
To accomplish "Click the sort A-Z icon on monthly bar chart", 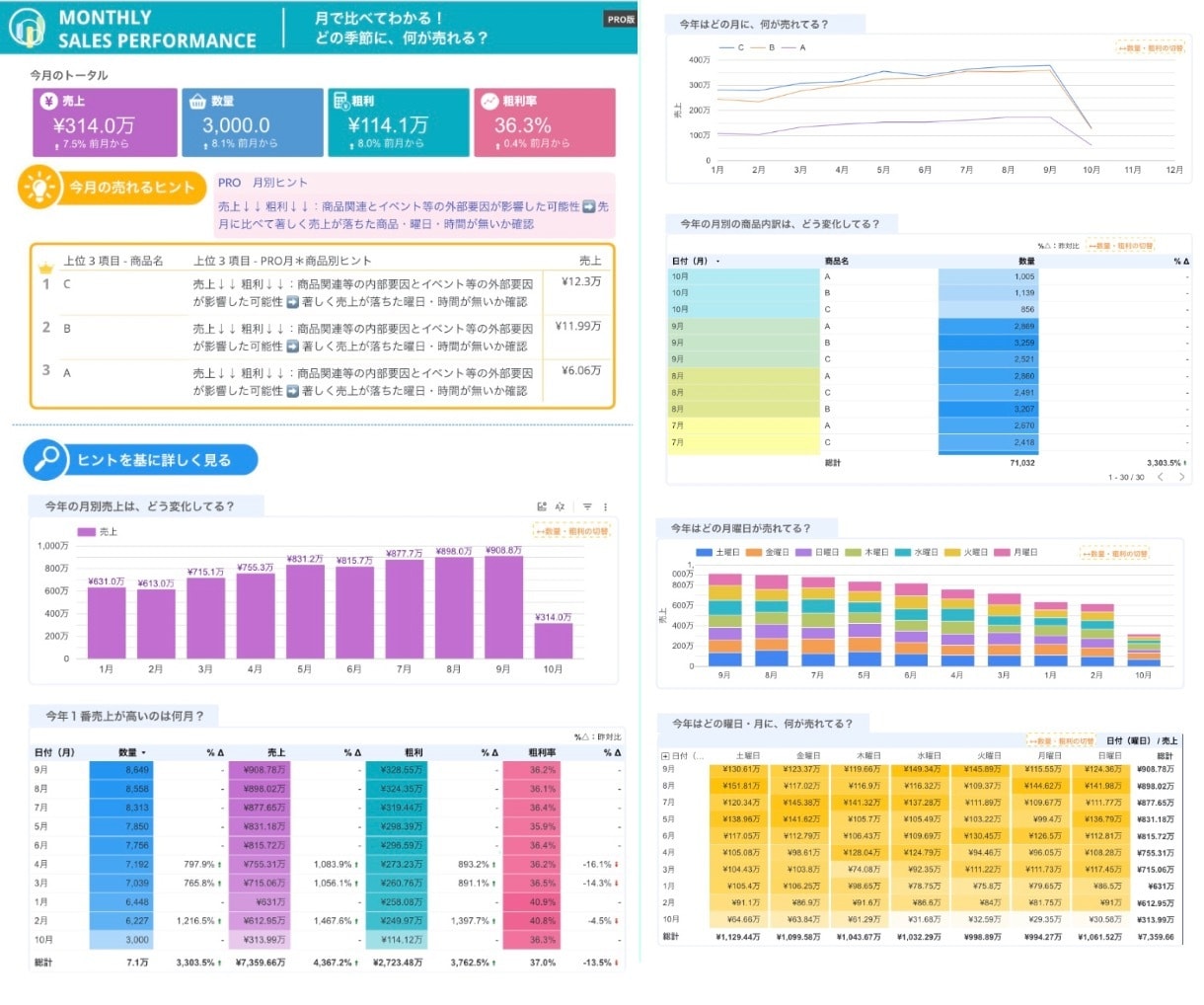I will tap(560, 506).
